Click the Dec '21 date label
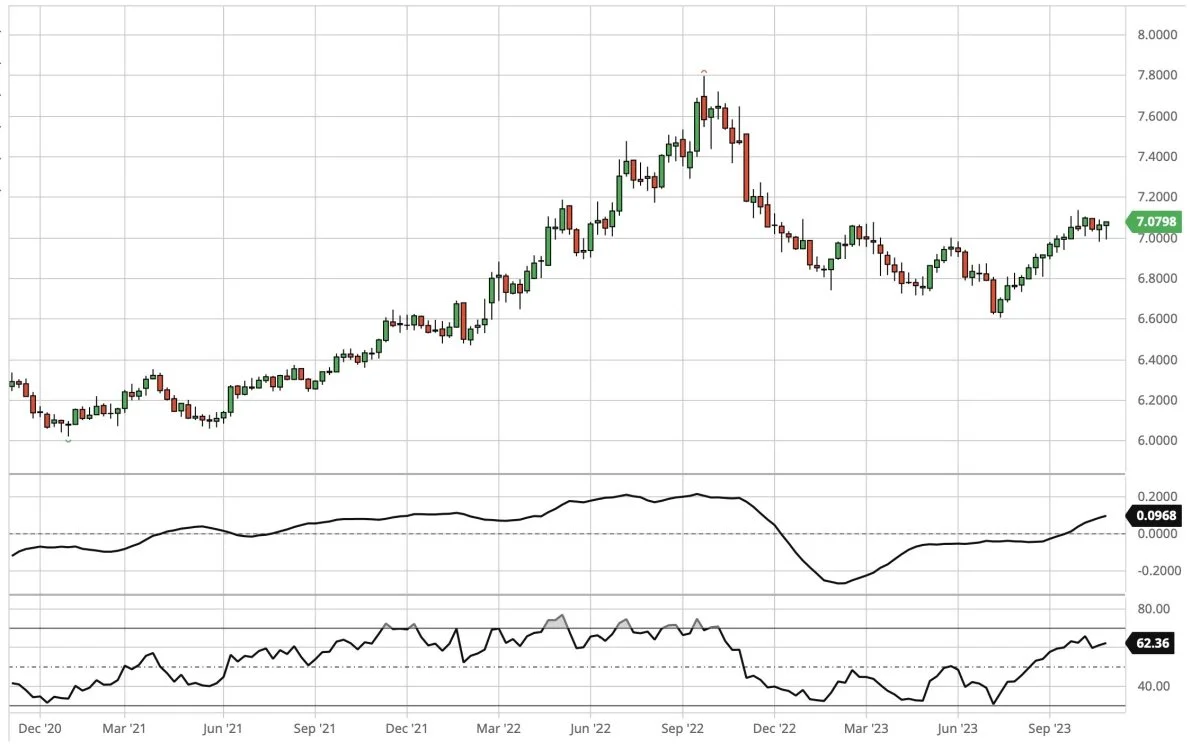Viewport: 1200px width, 751px height. (x=408, y=730)
